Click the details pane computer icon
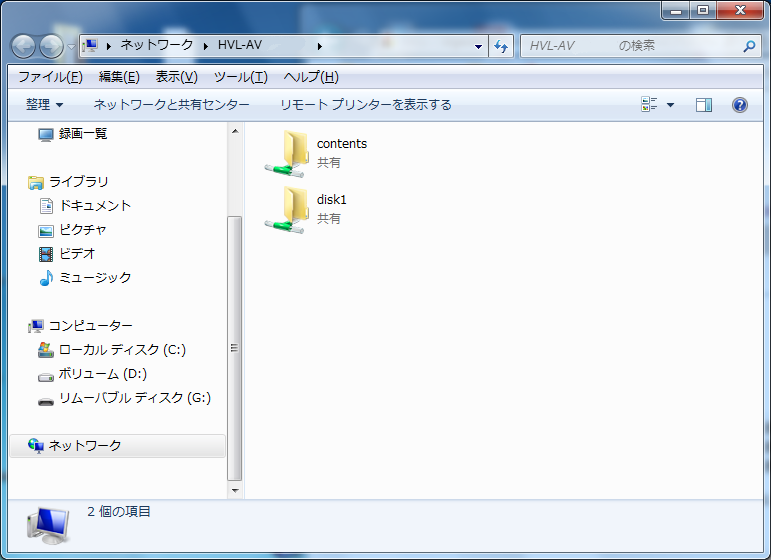The width and height of the screenshot is (771, 560). [48, 526]
